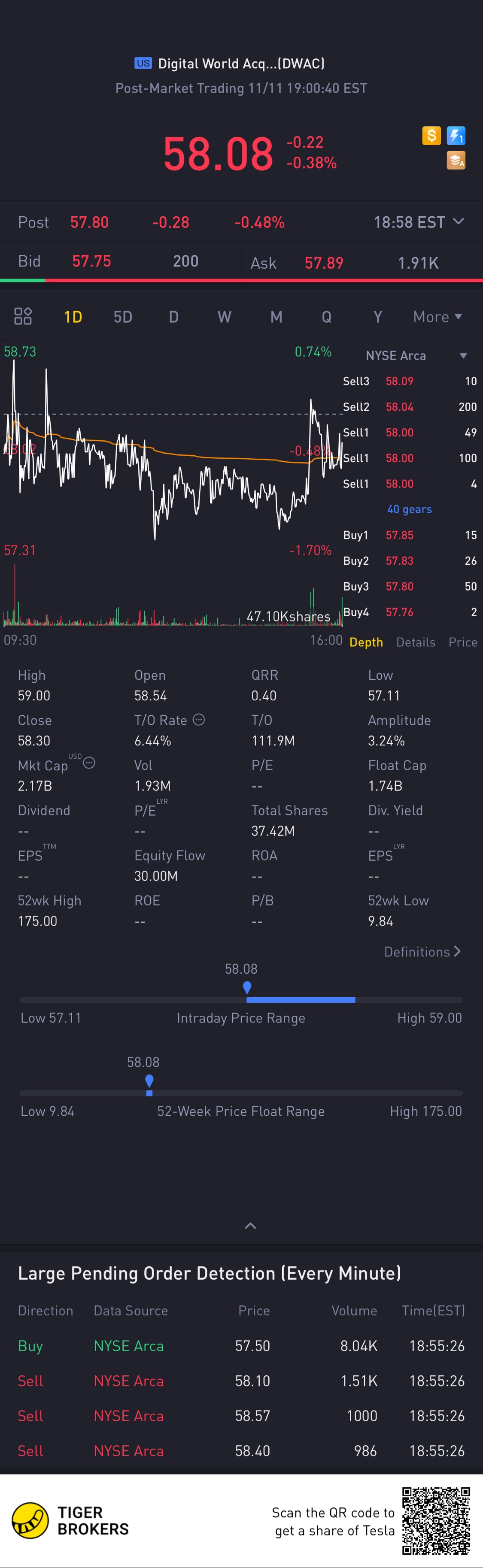
Task: Tap the Direction column header
Action: (46, 1311)
